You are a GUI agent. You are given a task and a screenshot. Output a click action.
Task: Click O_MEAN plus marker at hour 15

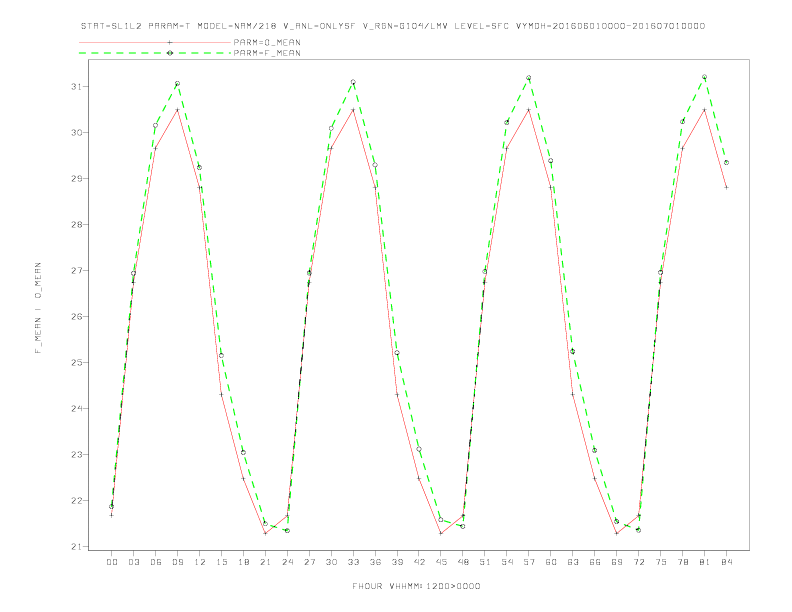[x=221, y=394]
